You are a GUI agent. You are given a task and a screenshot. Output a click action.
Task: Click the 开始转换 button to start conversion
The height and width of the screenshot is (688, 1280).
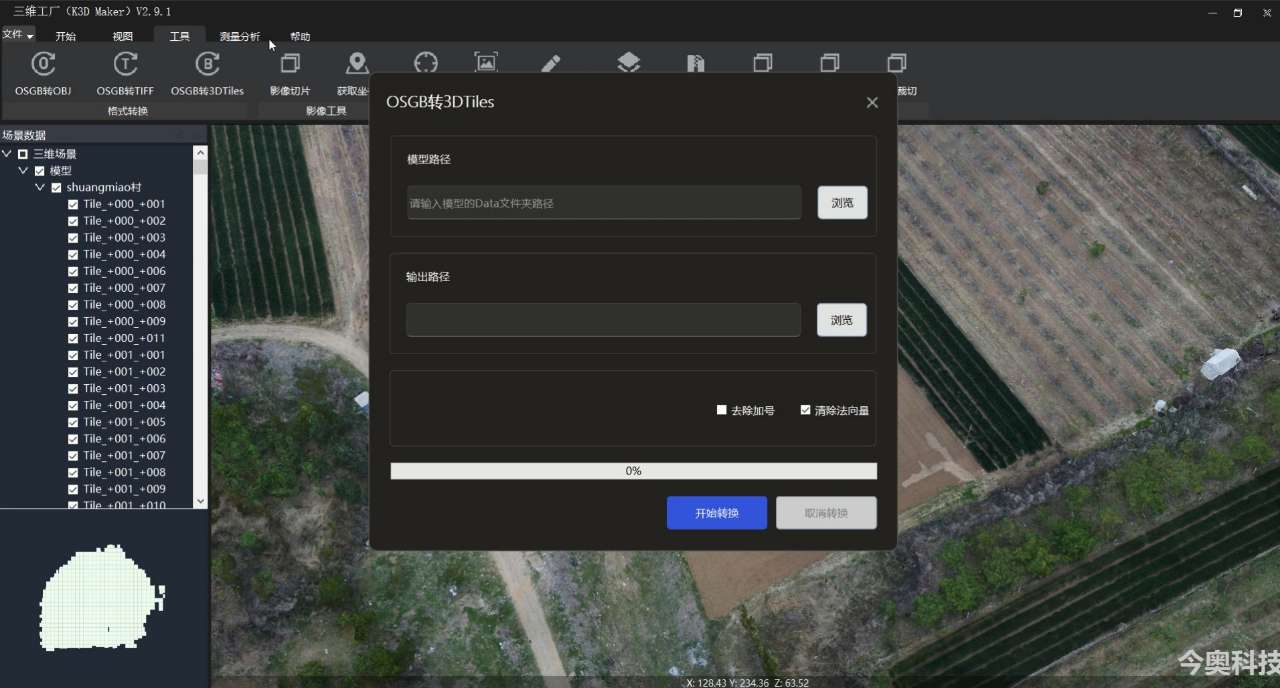pos(716,512)
